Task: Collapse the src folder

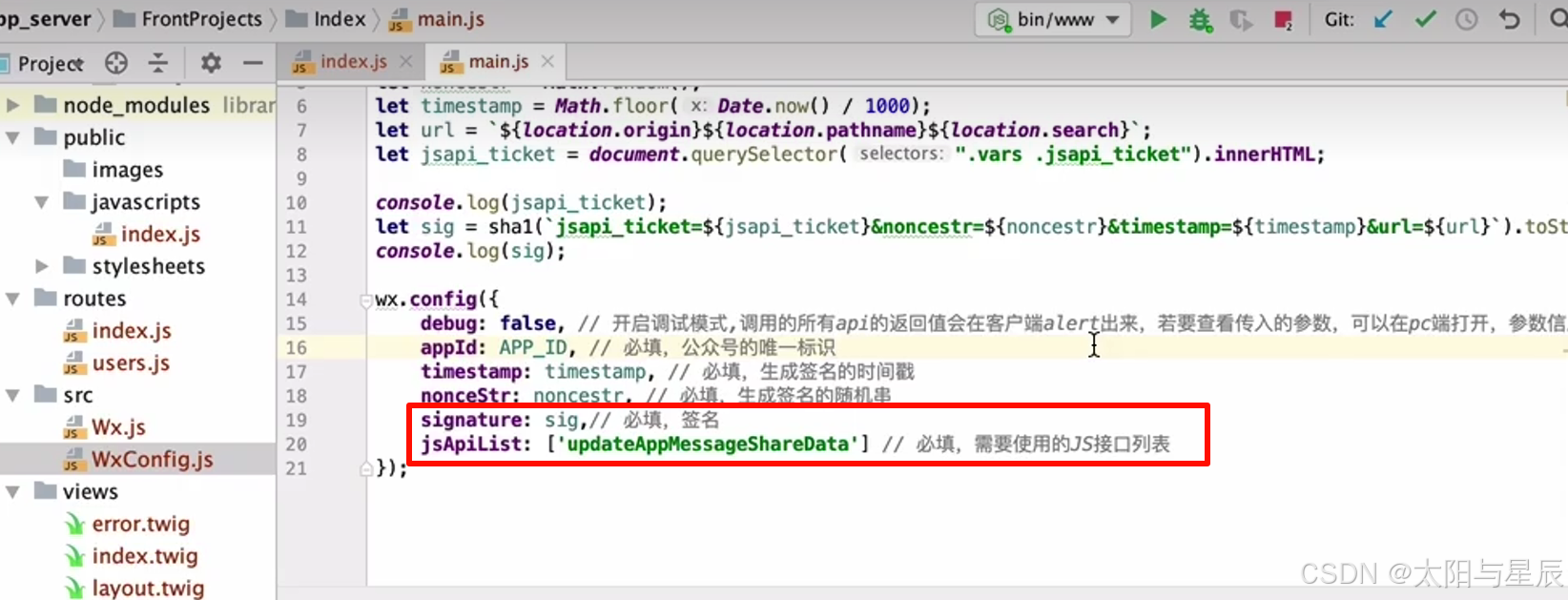Action: pos(13,395)
